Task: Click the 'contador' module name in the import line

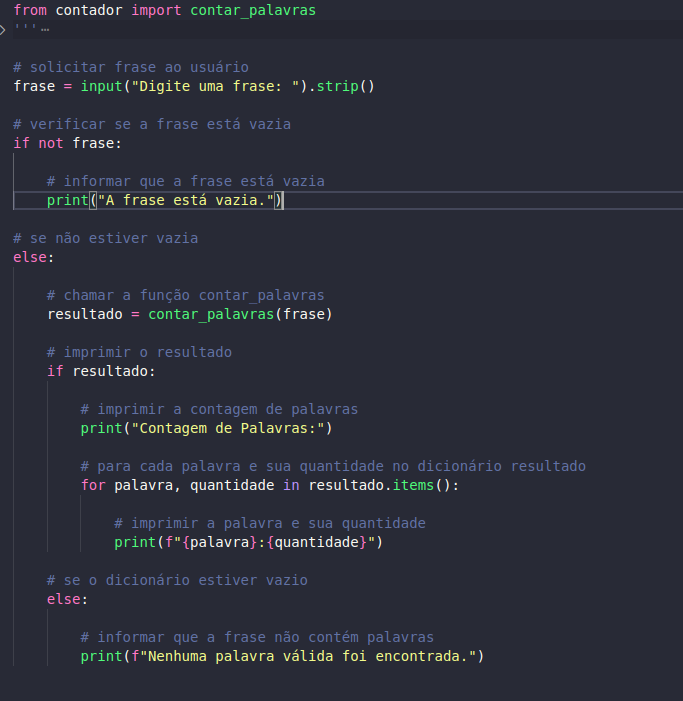Action: coord(89,10)
